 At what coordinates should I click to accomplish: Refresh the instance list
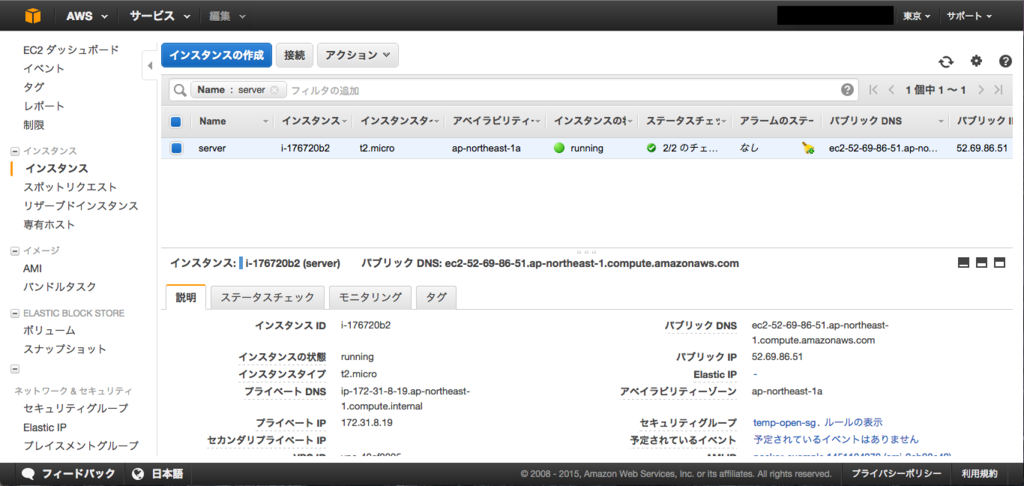pyautogui.click(x=945, y=61)
